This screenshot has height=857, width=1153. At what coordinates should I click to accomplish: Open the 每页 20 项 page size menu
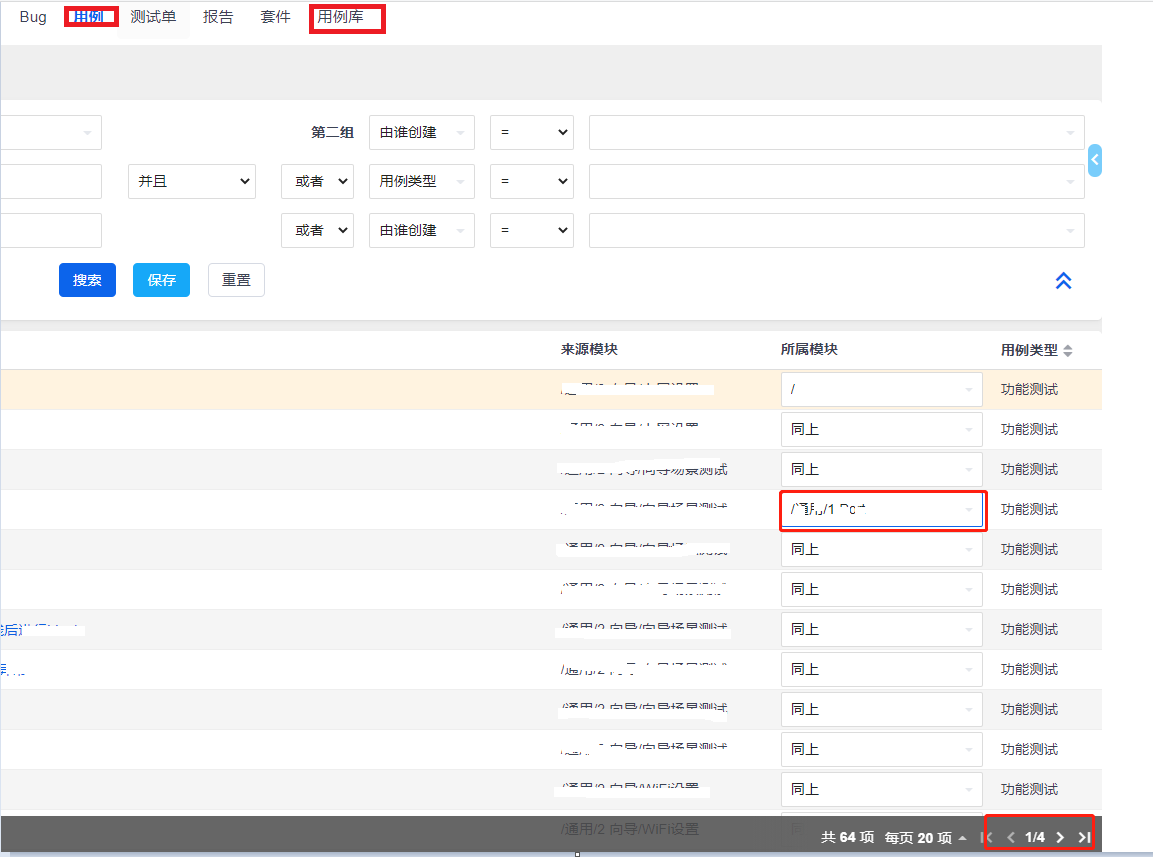point(925,837)
